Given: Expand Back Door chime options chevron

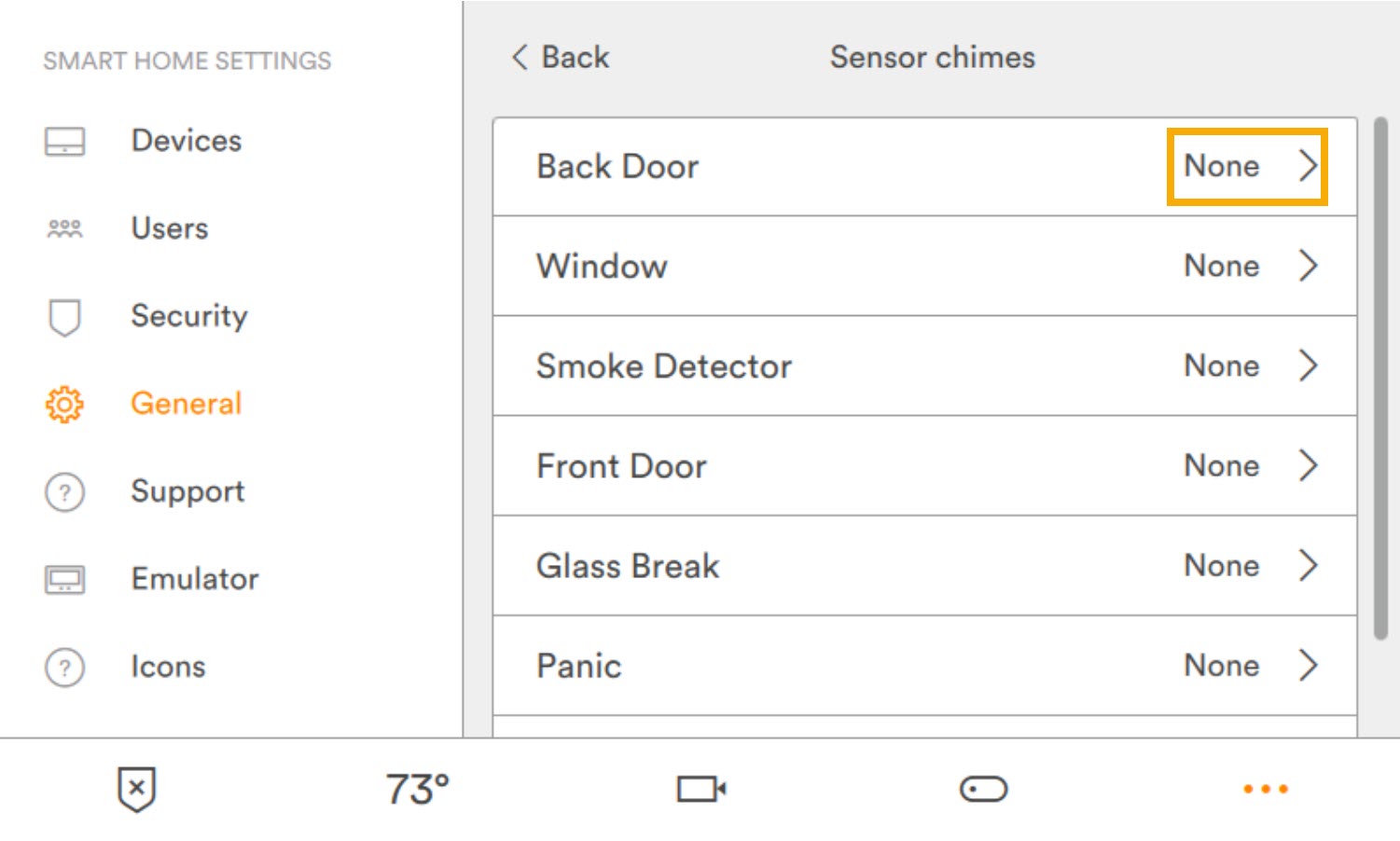Looking at the screenshot, I should coord(1309,167).
